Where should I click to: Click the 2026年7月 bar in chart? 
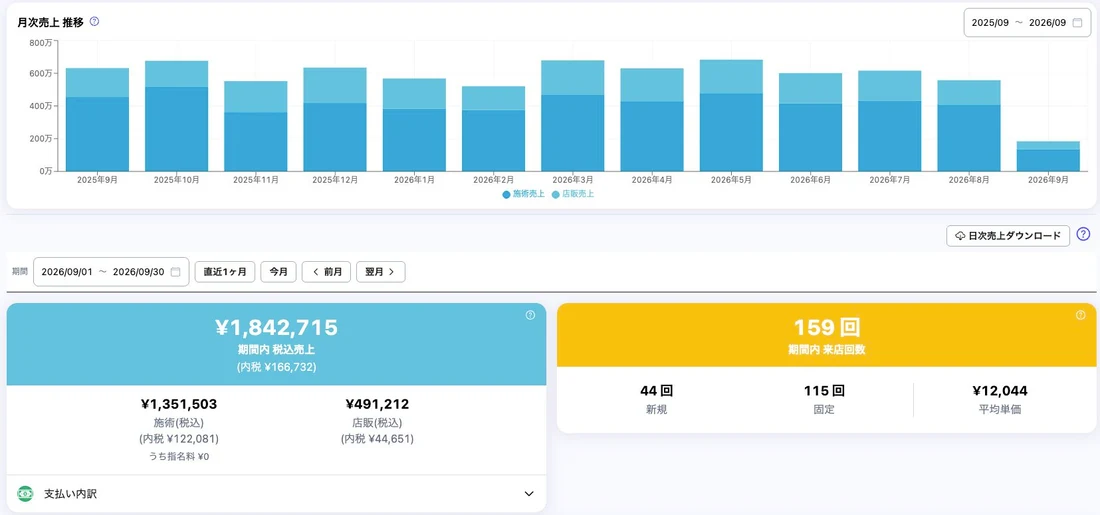tap(890, 121)
